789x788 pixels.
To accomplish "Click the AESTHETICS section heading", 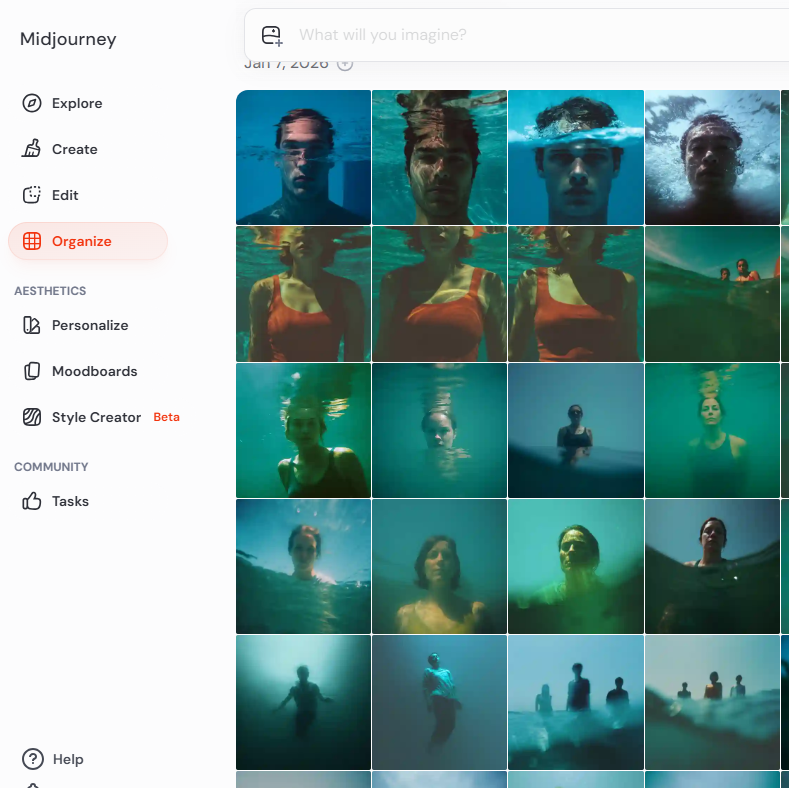I will click(x=50, y=291).
